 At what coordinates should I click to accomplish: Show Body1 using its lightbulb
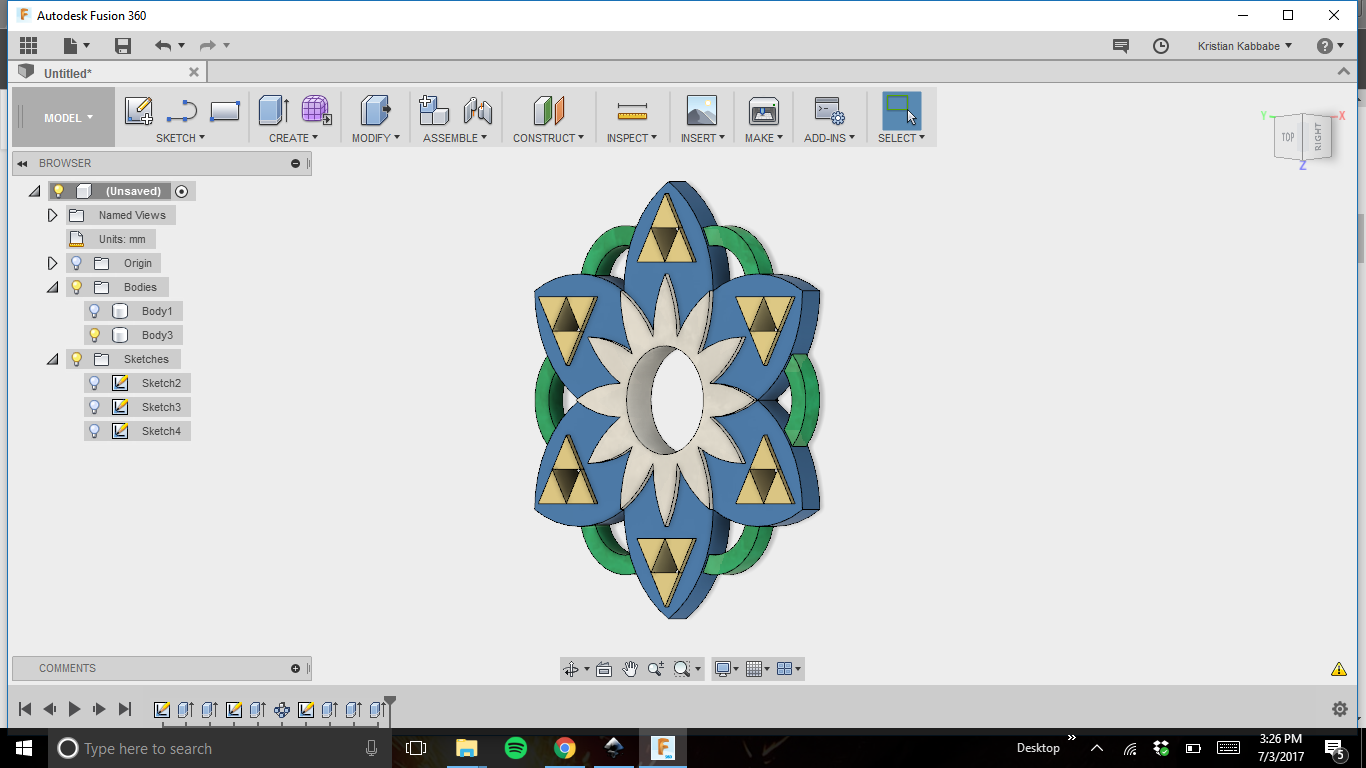(x=94, y=311)
